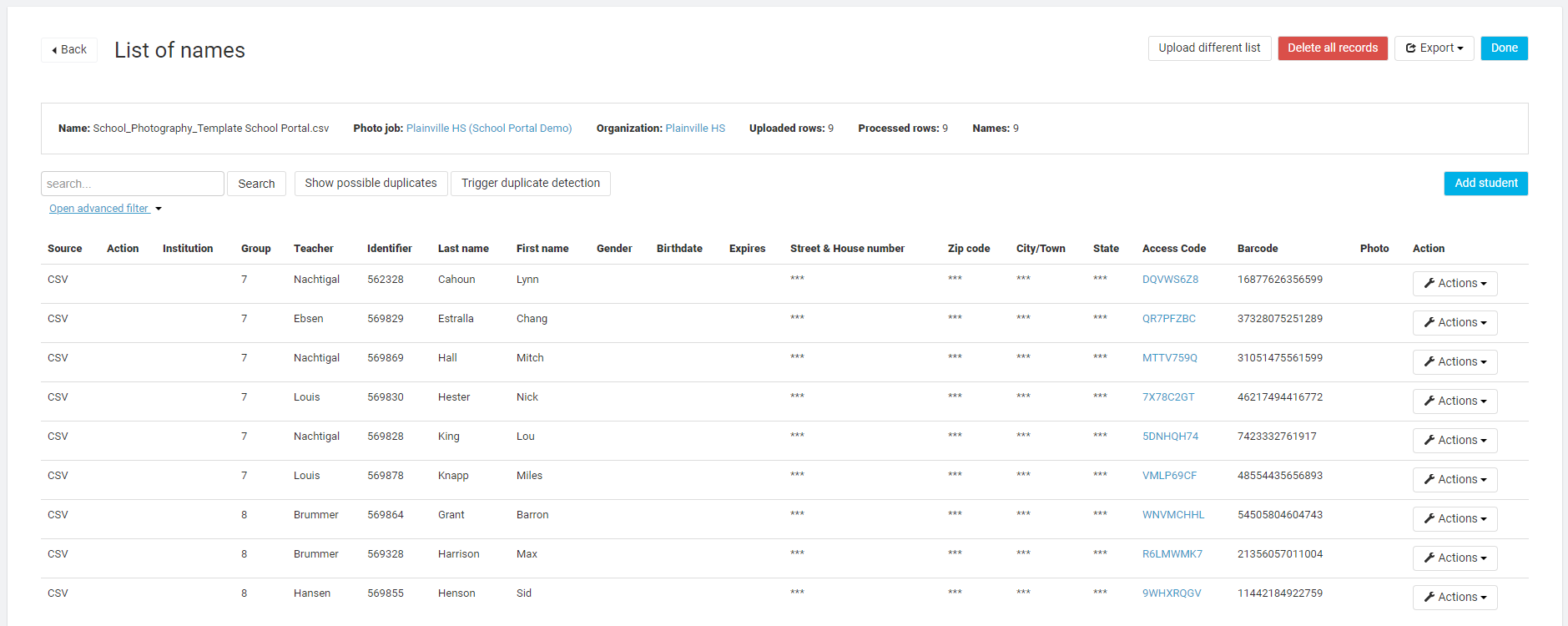
Task: Select teacher Hansen cell
Action: tap(312, 593)
